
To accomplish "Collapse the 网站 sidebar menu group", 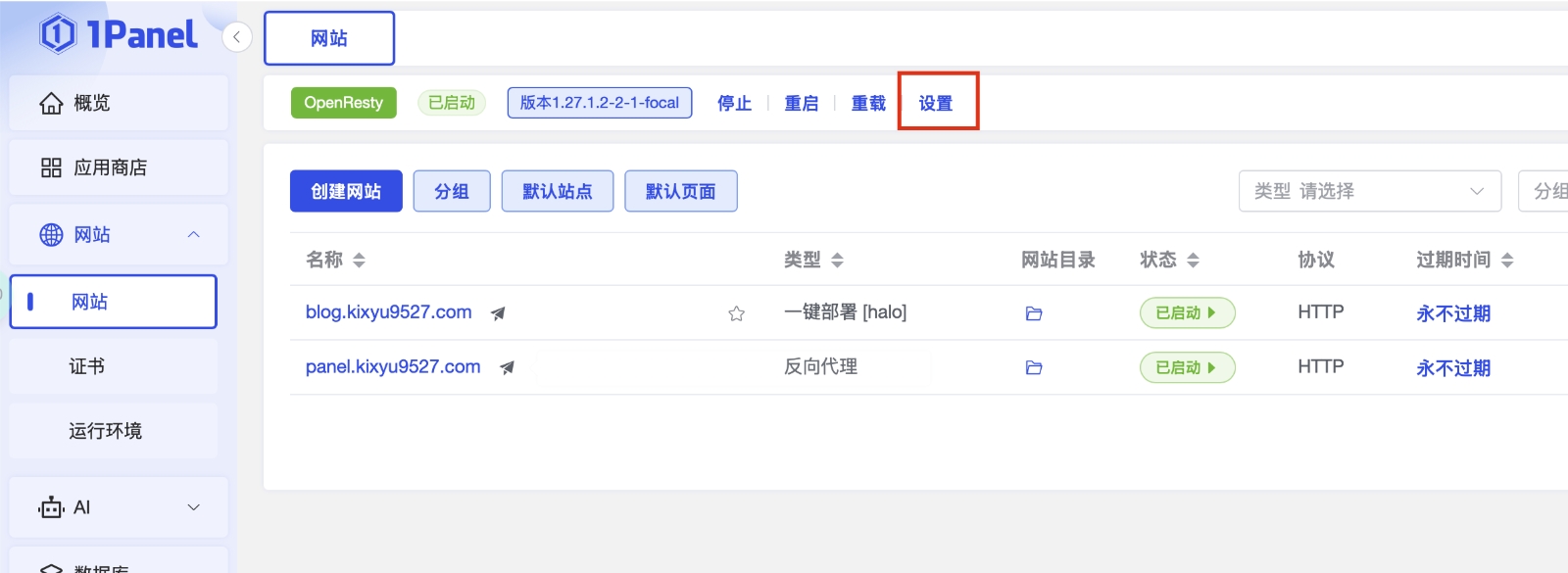I will coord(193,235).
